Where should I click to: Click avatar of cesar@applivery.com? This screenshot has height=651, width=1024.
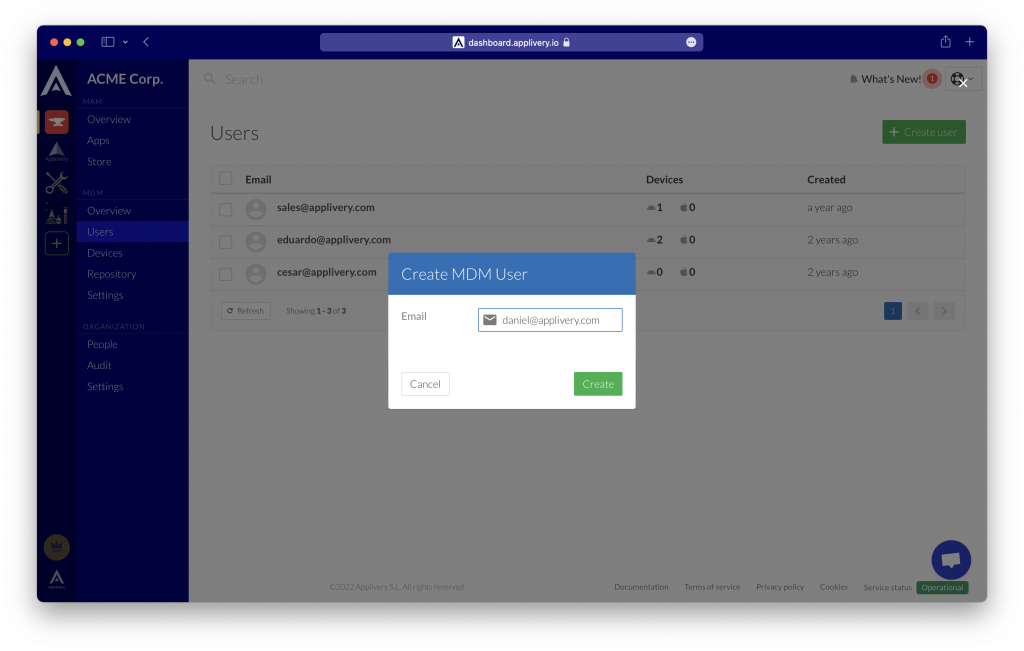(256, 274)
